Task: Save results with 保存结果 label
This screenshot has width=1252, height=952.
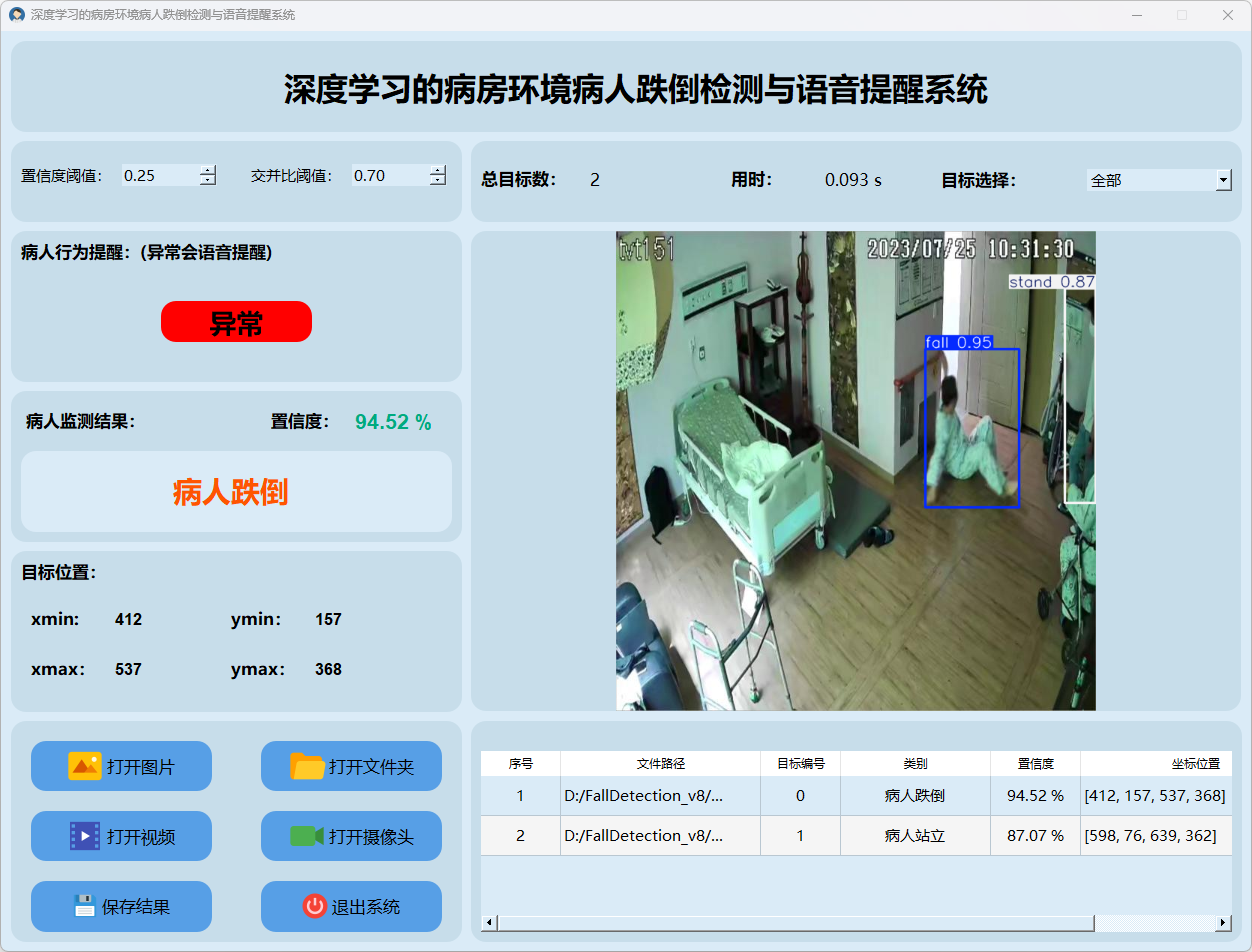Action: (136, 907)
